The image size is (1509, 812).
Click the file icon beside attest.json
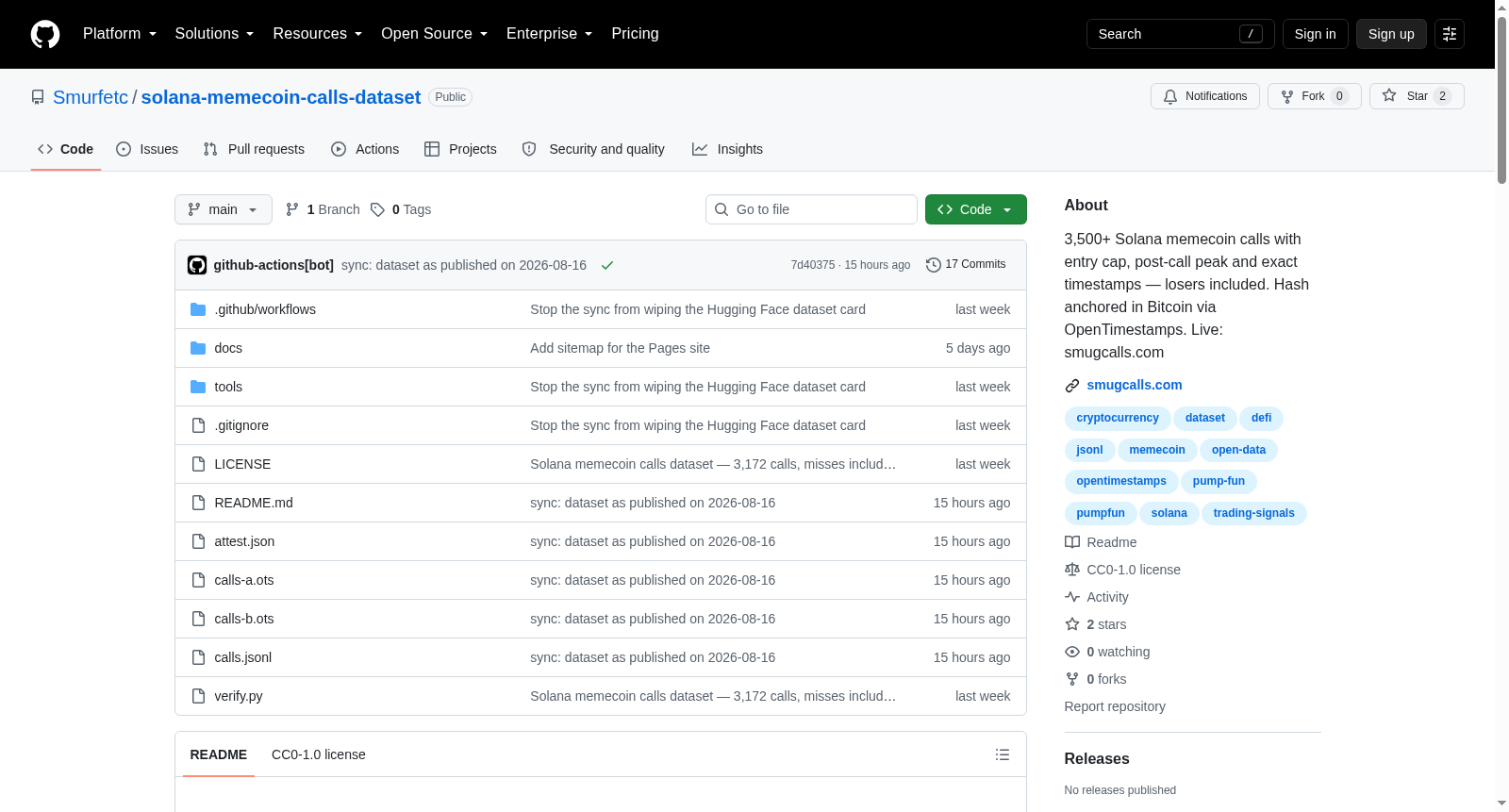pyautogui.click(x=198, y=541)
